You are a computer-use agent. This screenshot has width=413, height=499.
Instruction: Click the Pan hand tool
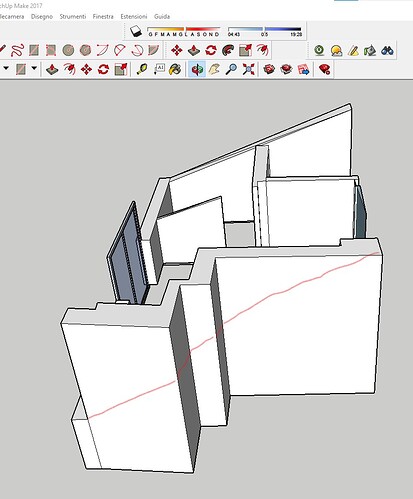pos(214,69)
